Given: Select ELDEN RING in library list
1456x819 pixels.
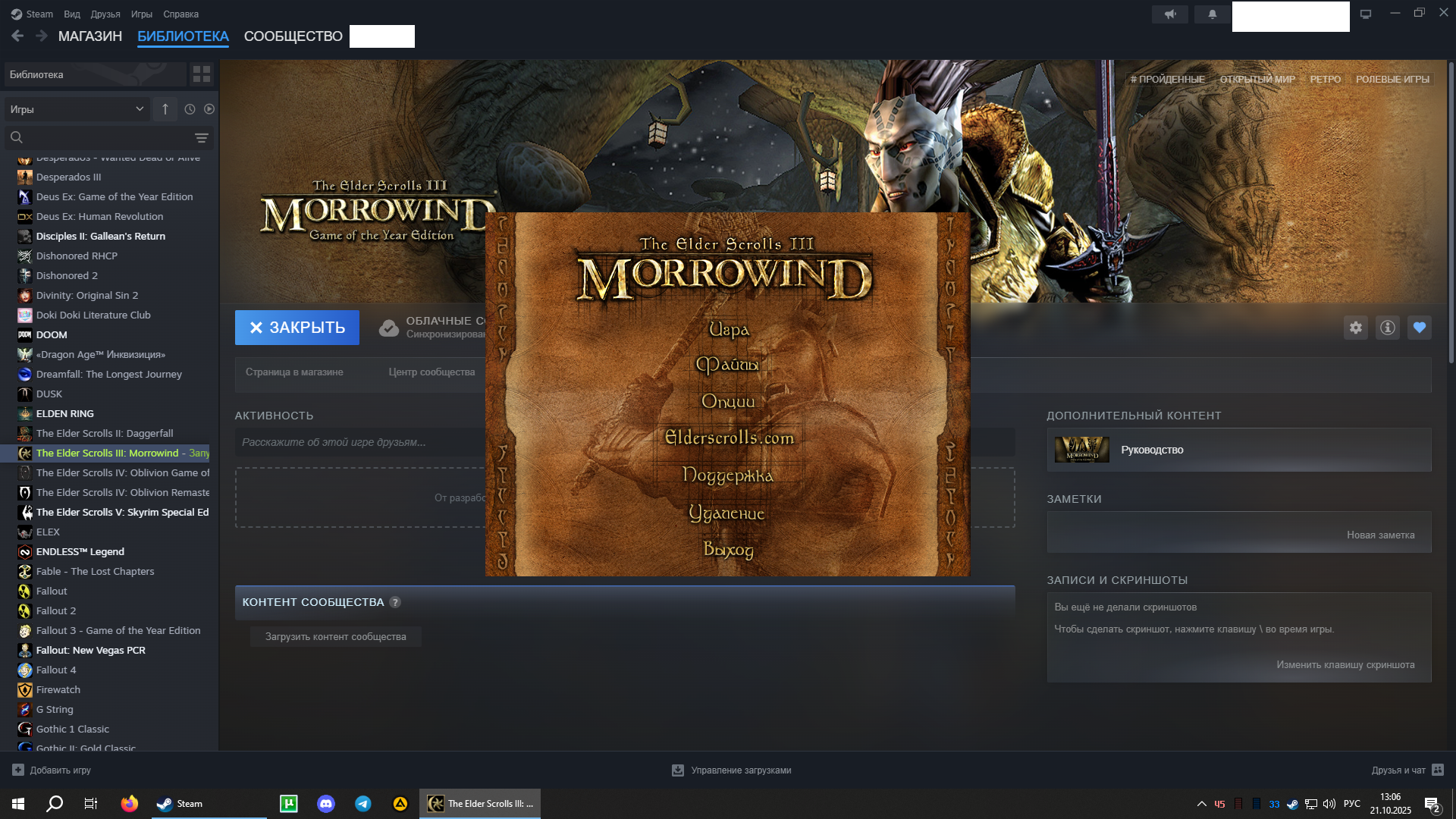Looking at the screenshot, I should coord(65,414).
